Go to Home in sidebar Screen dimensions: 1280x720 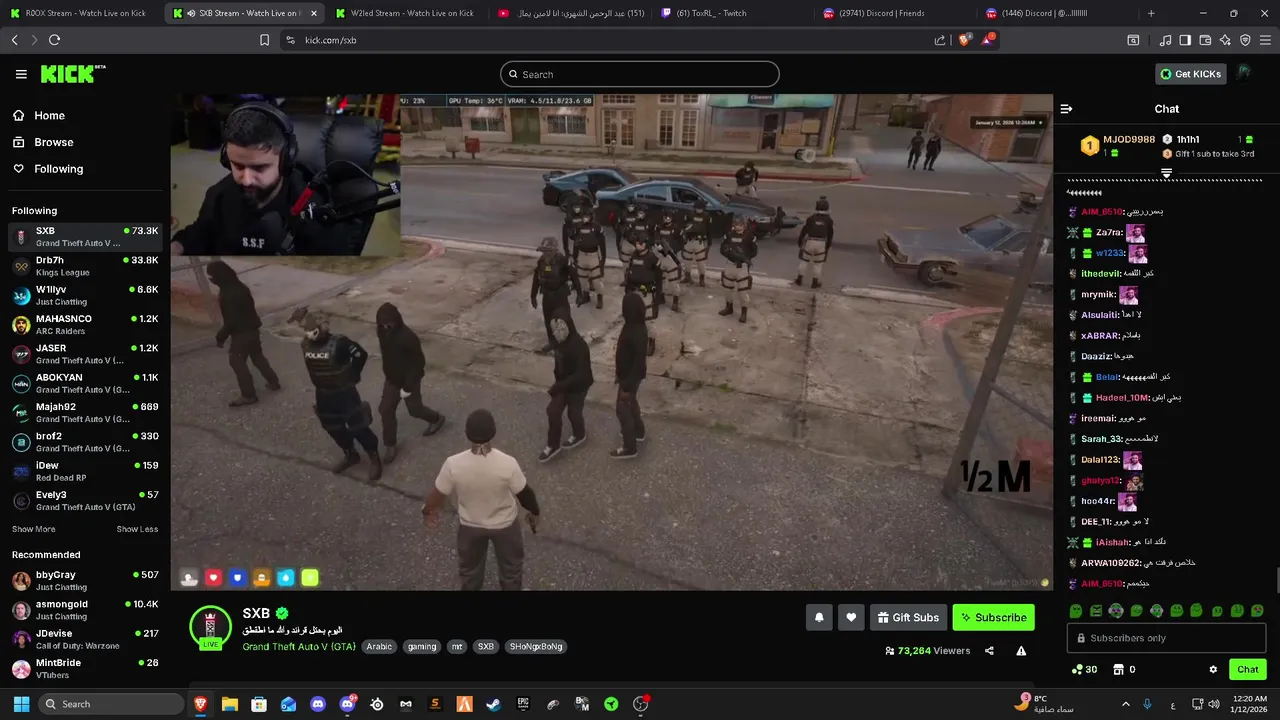pyautogui.click(x=40, y=115)
